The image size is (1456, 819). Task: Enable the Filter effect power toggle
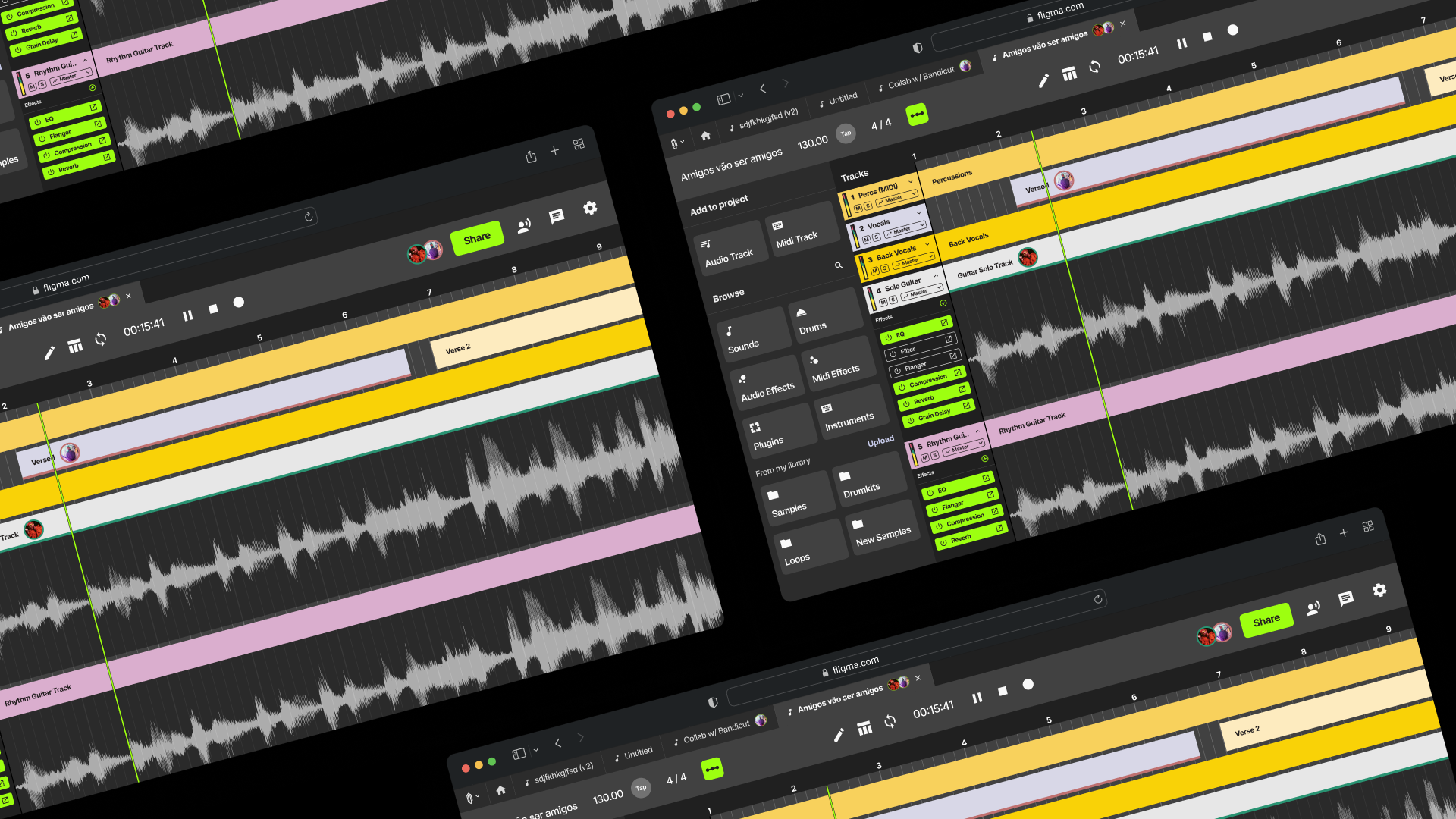pos(893,354)
